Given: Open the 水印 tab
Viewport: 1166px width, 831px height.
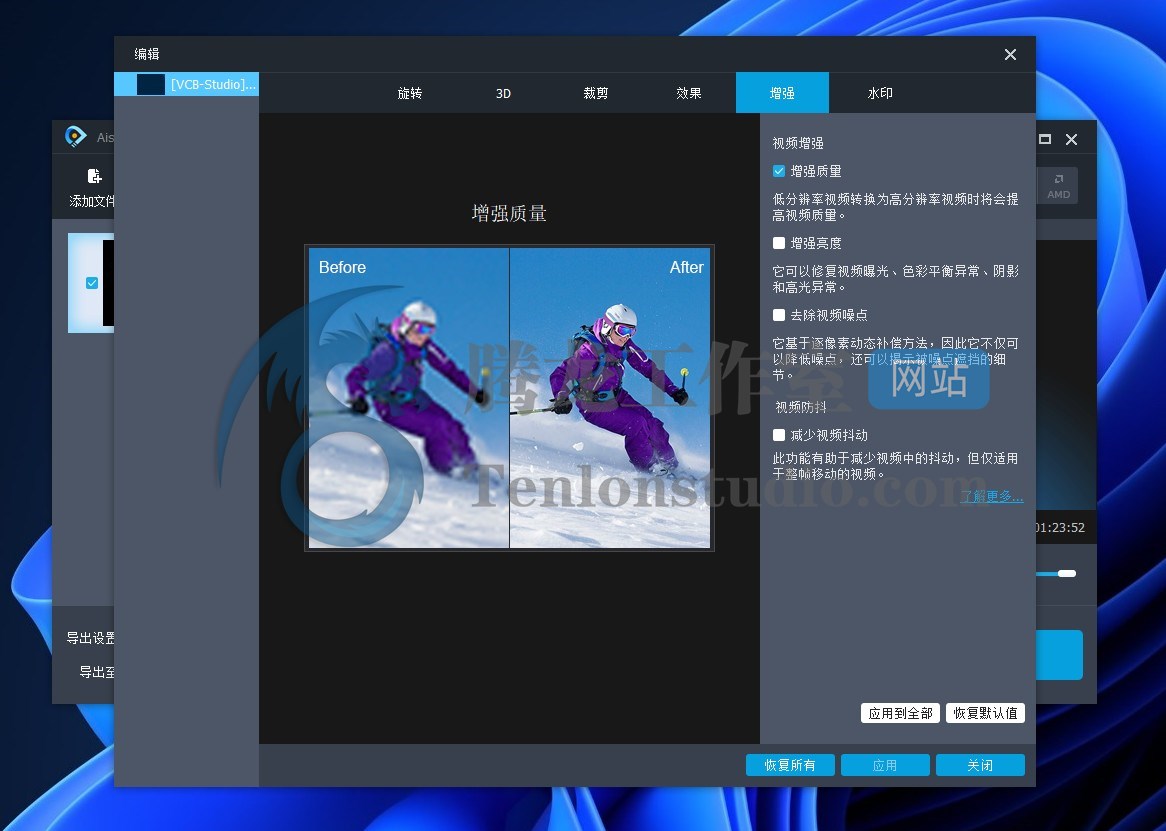Looking at the screenshot, I should click(x=880, y=93).
